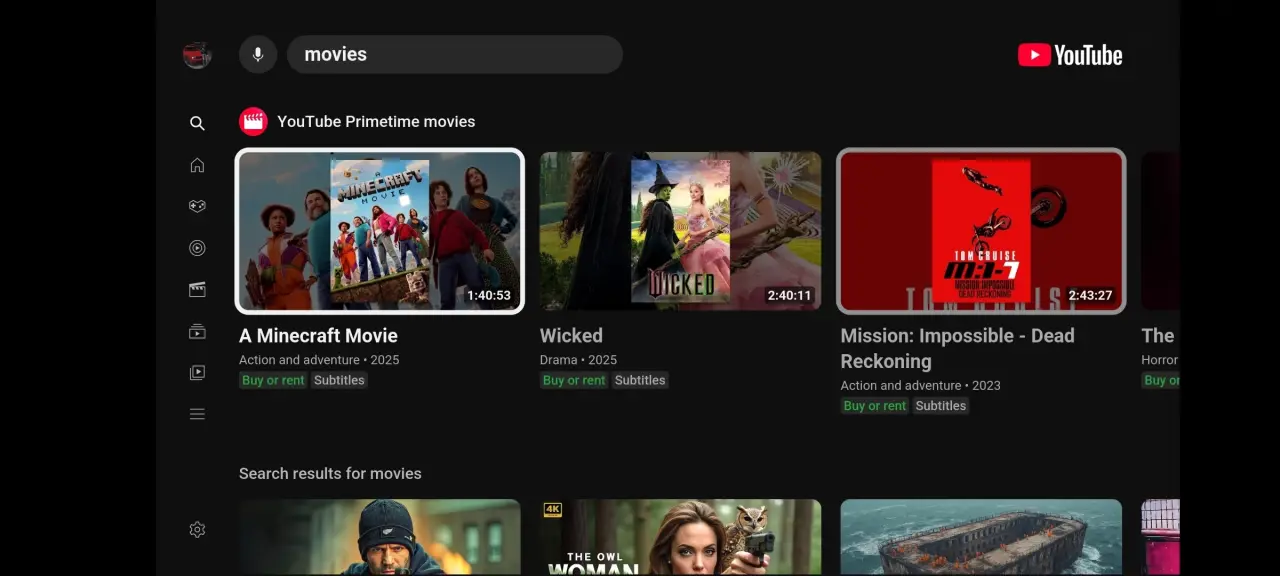Click 'Subtitles' badge under Mission: Impossible
The image size is (1280, 576).
[x=941, y=406]
